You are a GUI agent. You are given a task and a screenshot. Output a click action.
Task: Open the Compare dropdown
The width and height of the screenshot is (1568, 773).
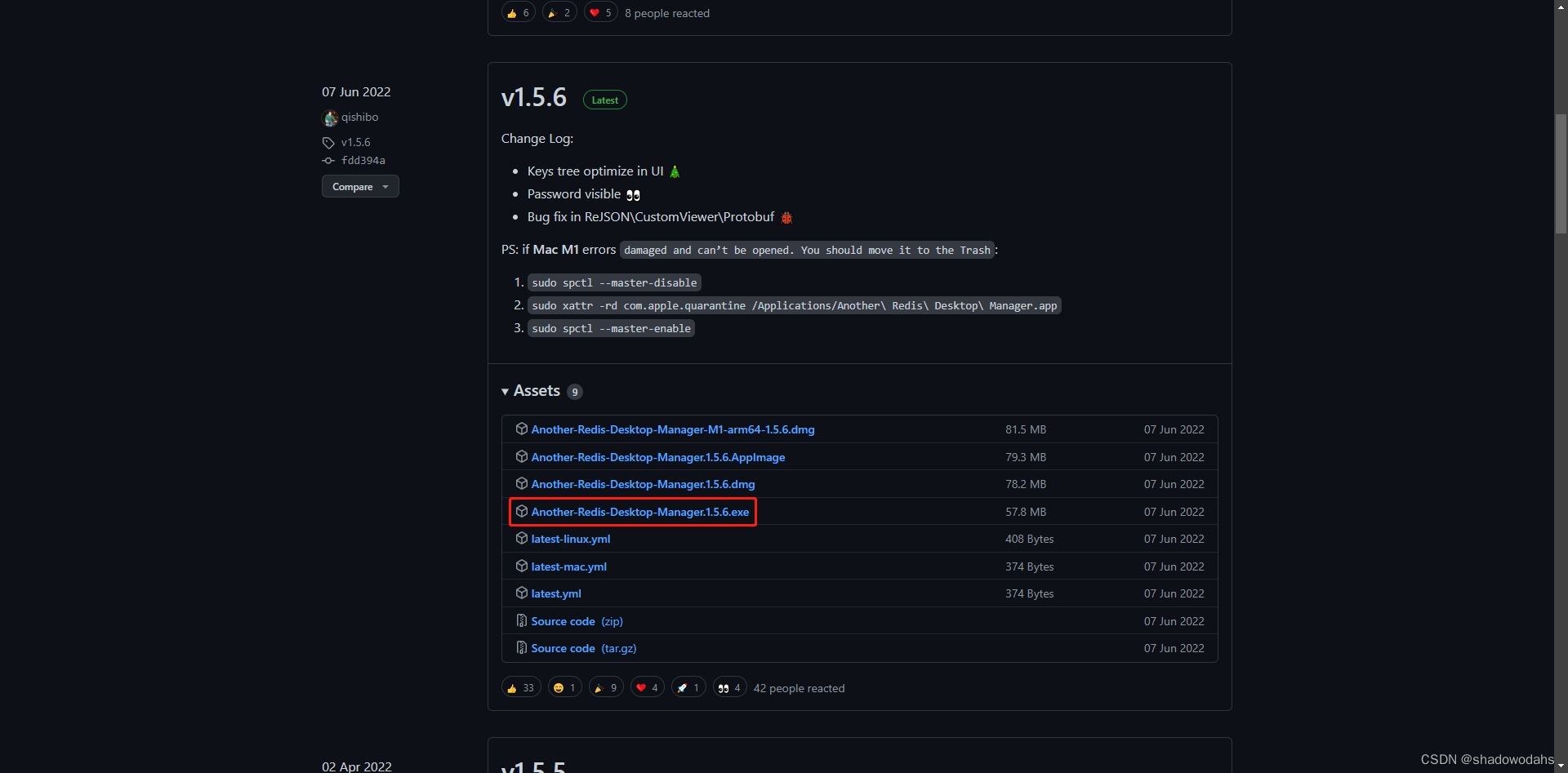(x=360, y=186)
